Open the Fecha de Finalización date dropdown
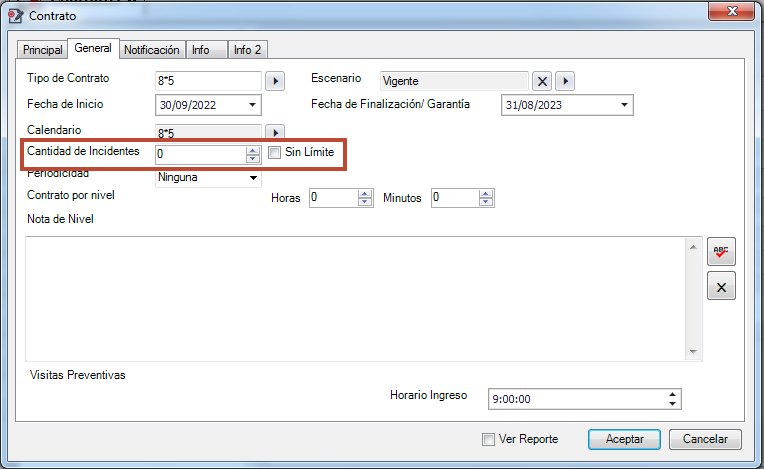Viewport: 764px width, 469px height. tap(624, 105)
